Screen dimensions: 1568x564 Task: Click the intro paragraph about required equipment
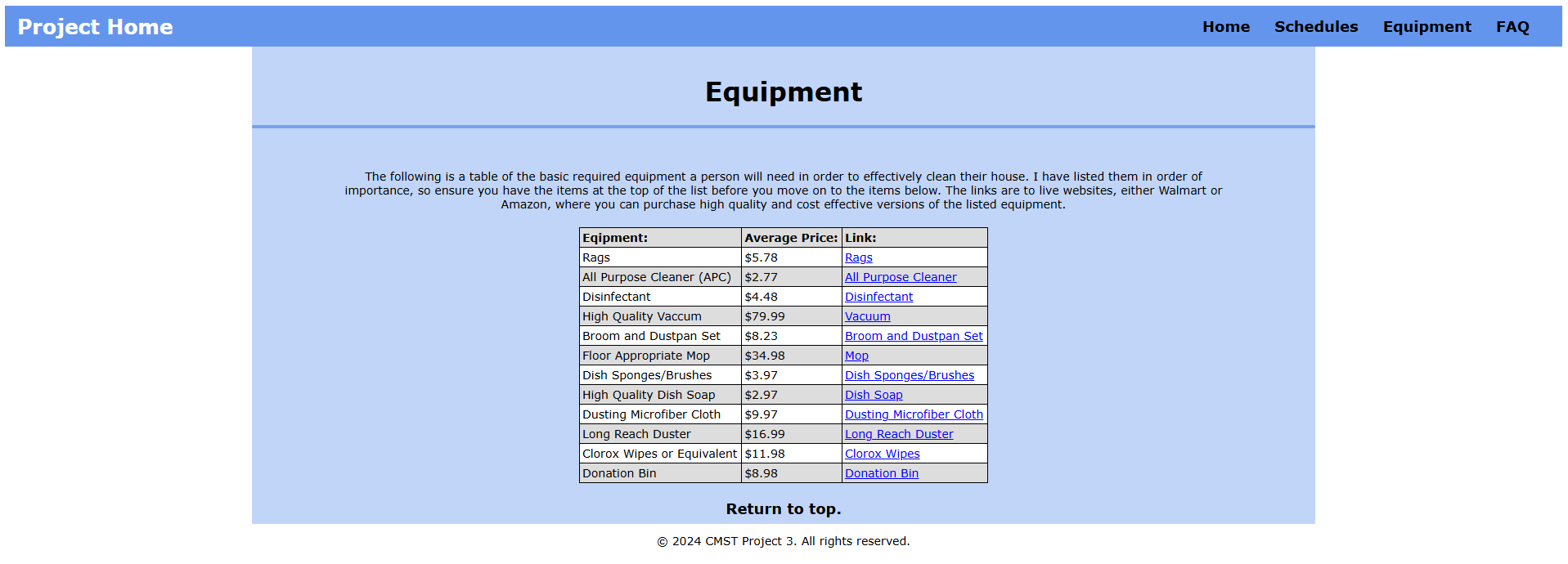tap(784, 190)
